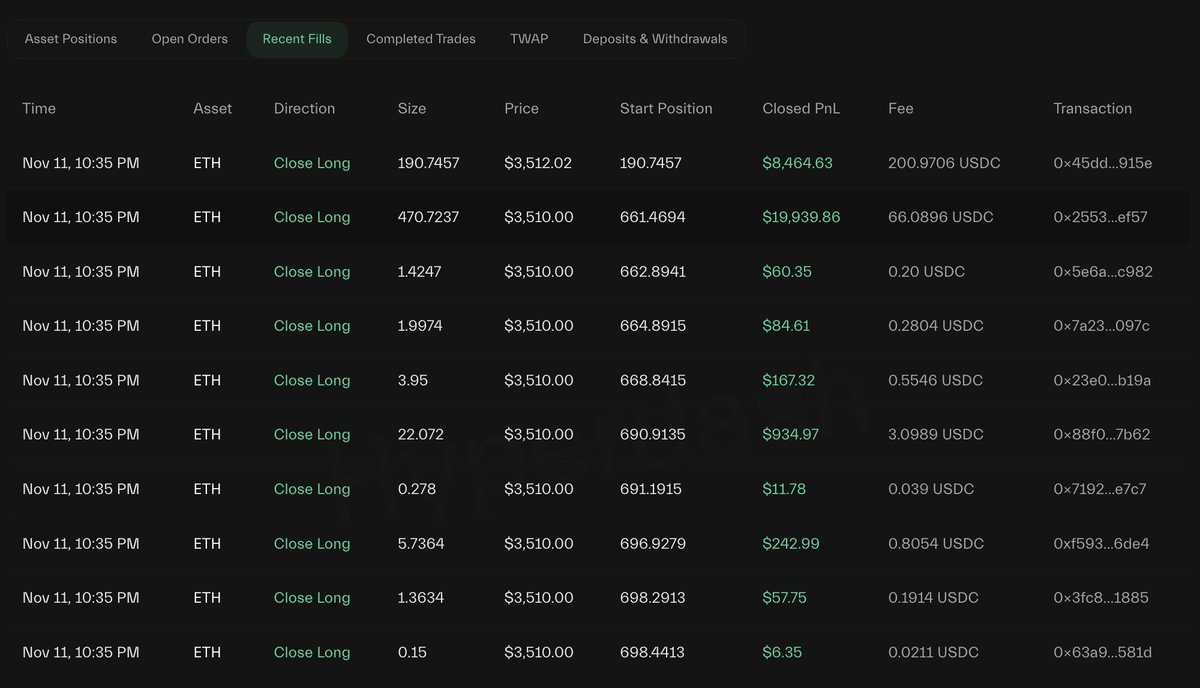Click transaction hash 0x5e6a...c982
Screen dimensions: 1200x688
(1102, 272)
